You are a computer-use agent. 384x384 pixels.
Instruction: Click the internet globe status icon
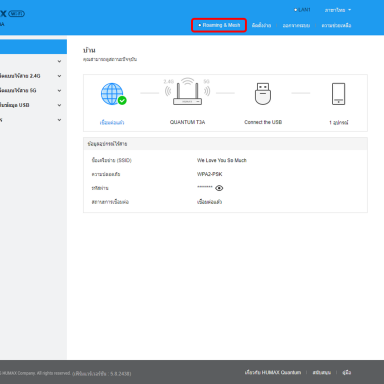pos(113,94)
